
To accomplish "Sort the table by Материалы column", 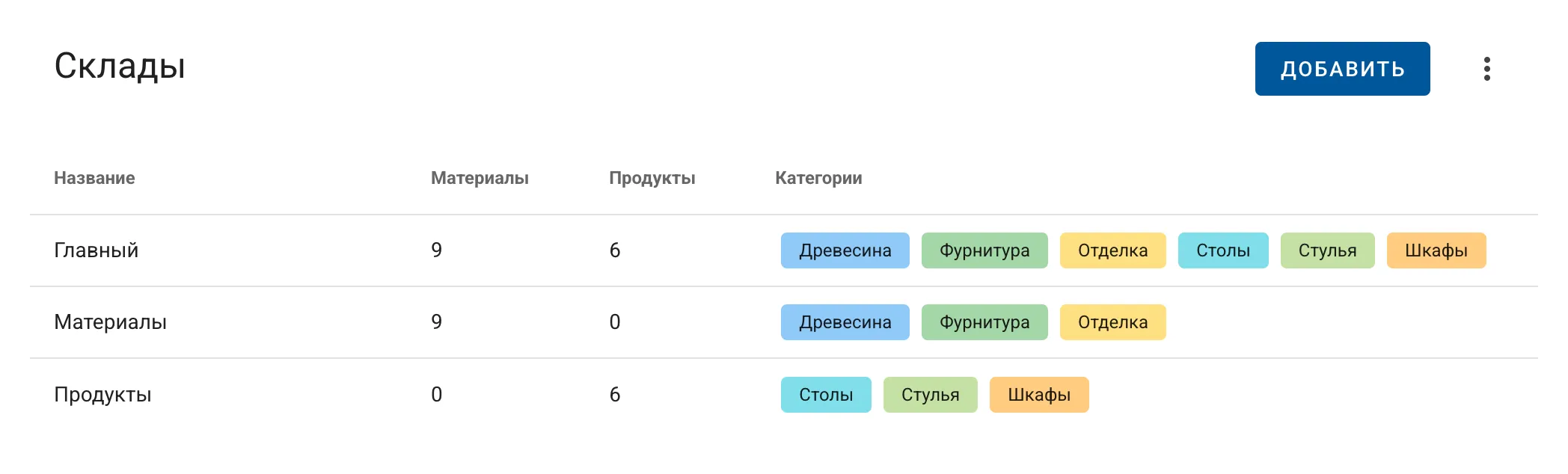I will [x=479, y=178].
